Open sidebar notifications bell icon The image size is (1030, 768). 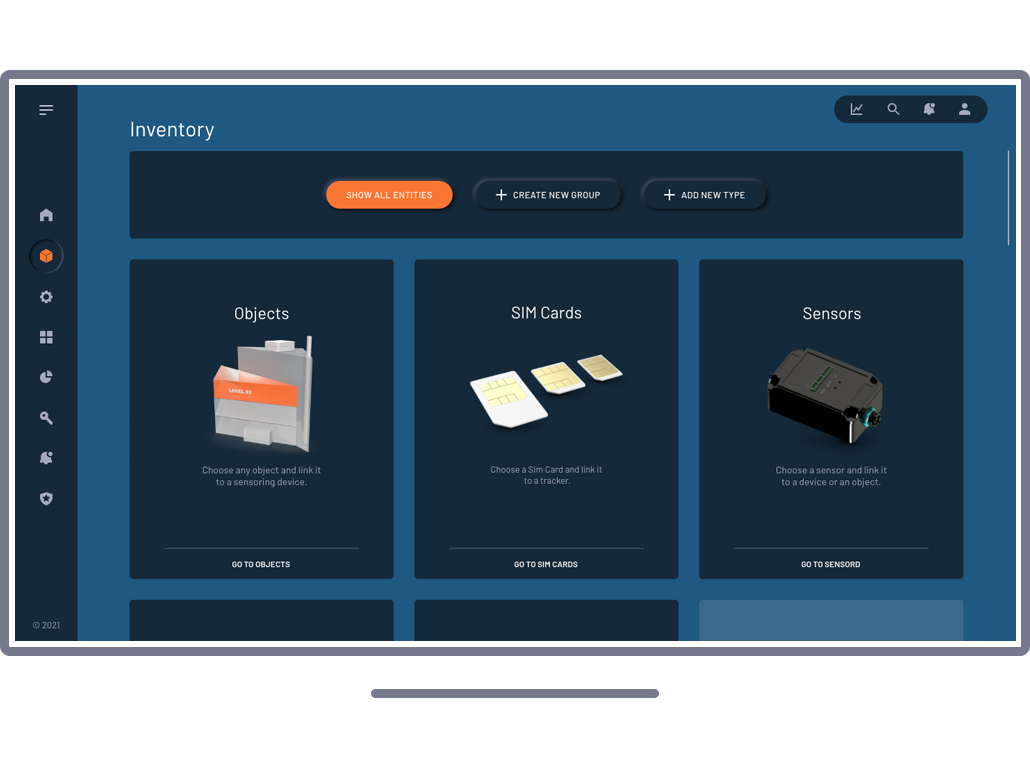coord(46,458)
